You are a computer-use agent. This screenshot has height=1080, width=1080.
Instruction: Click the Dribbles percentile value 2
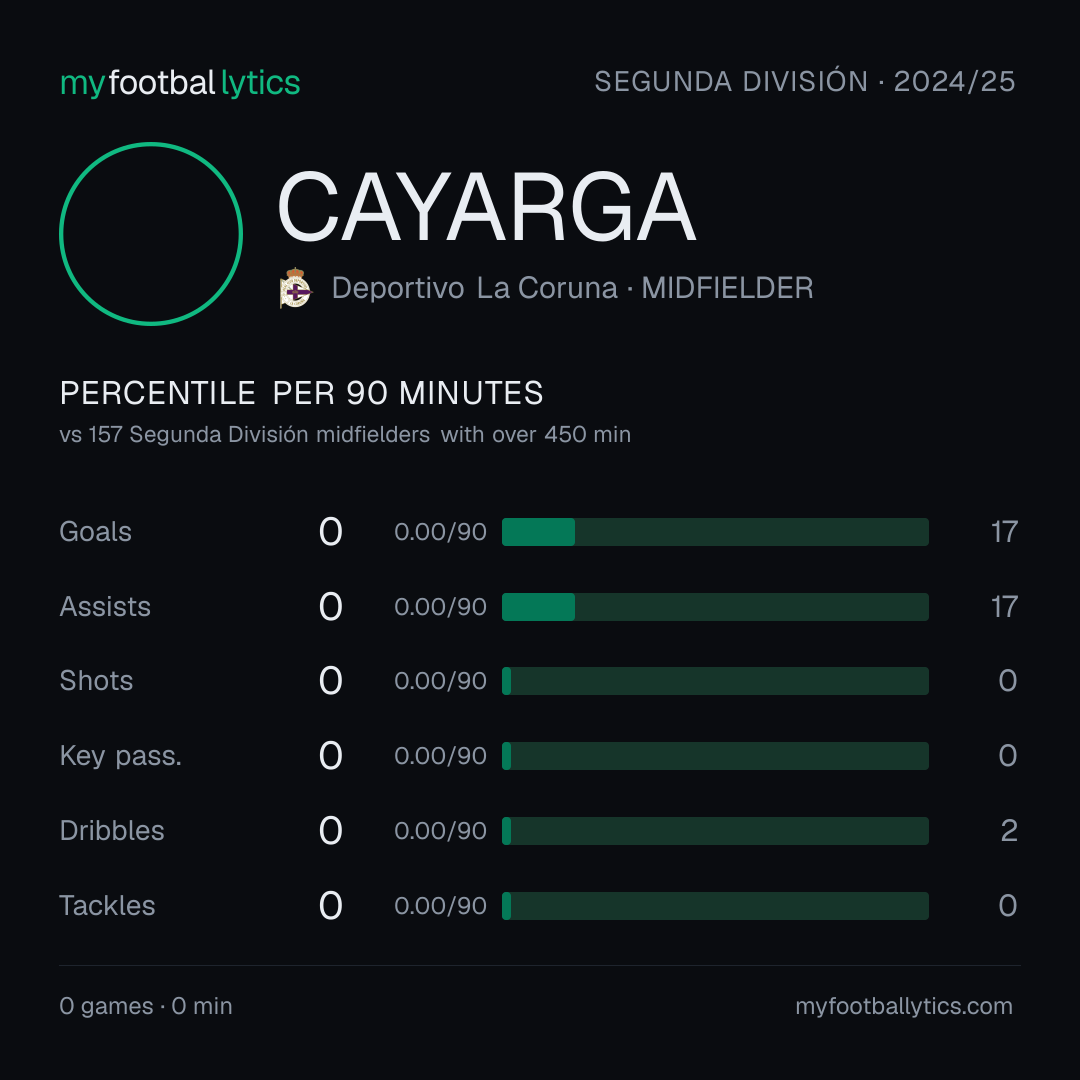[x=1009, y=831]
